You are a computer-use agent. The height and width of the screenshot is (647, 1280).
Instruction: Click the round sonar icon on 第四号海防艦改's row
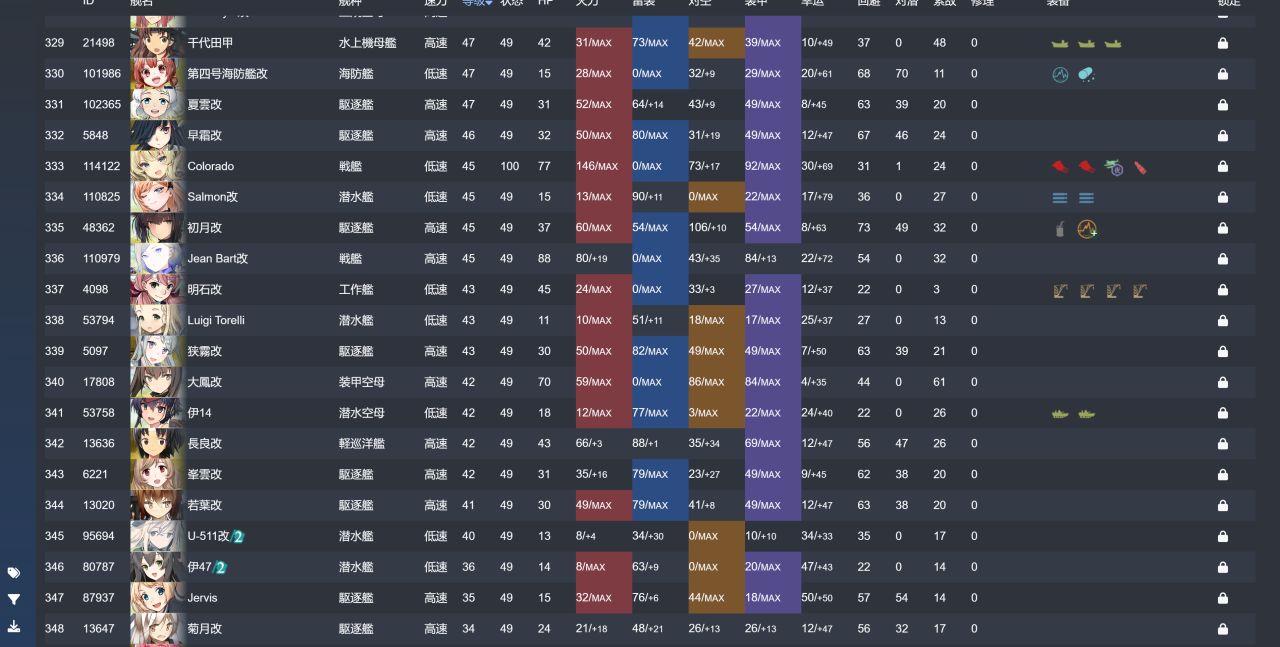(1060, 74)
